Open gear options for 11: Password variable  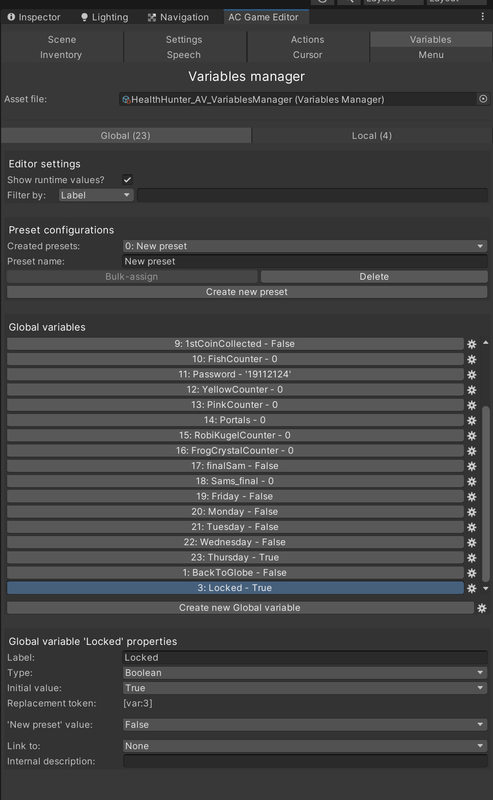click(472, 374)
